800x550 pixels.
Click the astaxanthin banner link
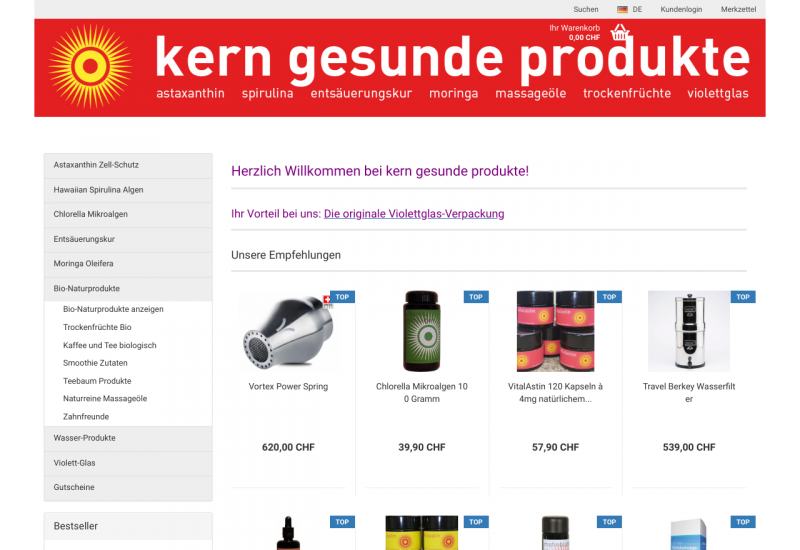[x=190, y=93]
